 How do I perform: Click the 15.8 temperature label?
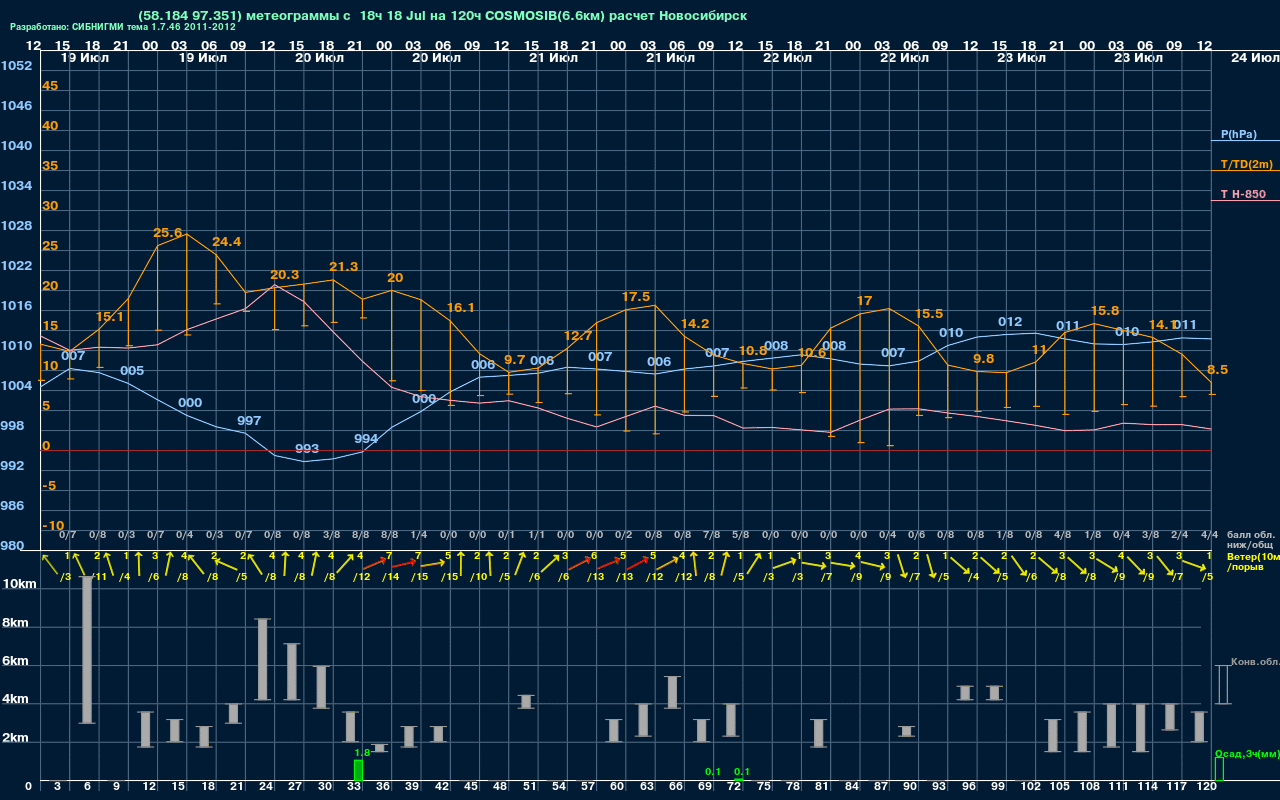1105,311
